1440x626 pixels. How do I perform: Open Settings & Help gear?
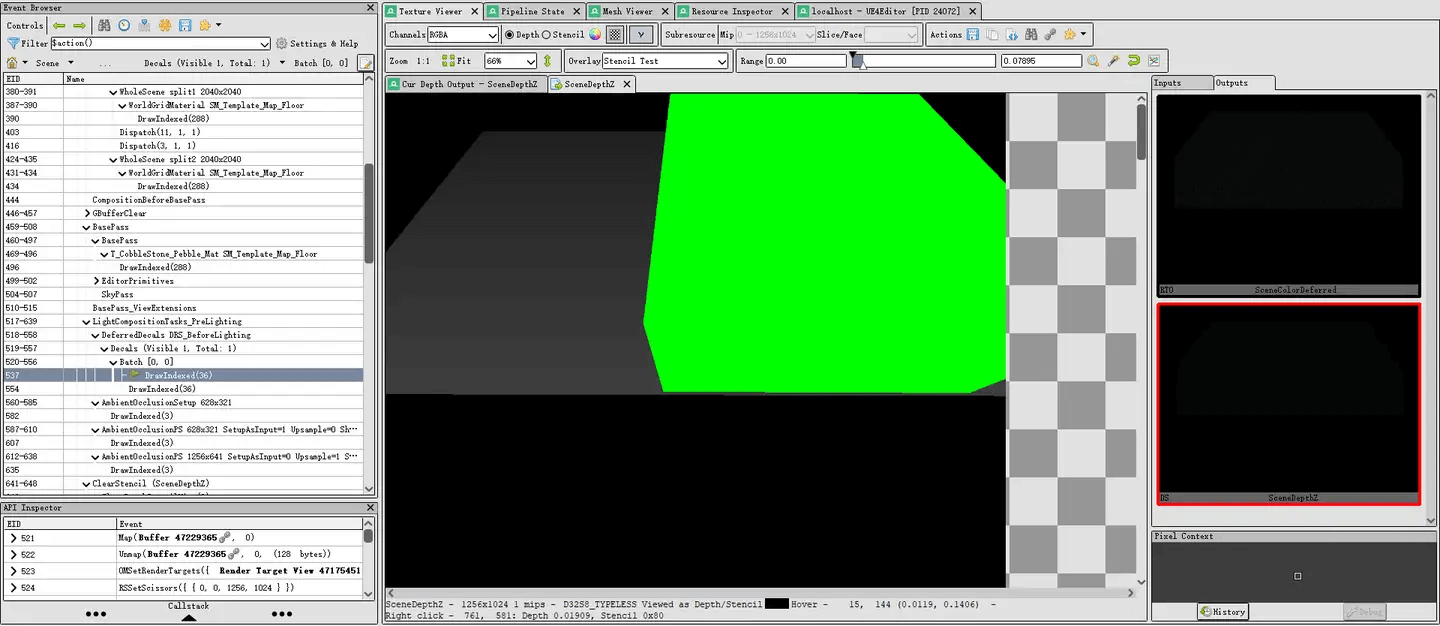click(317, 44)
